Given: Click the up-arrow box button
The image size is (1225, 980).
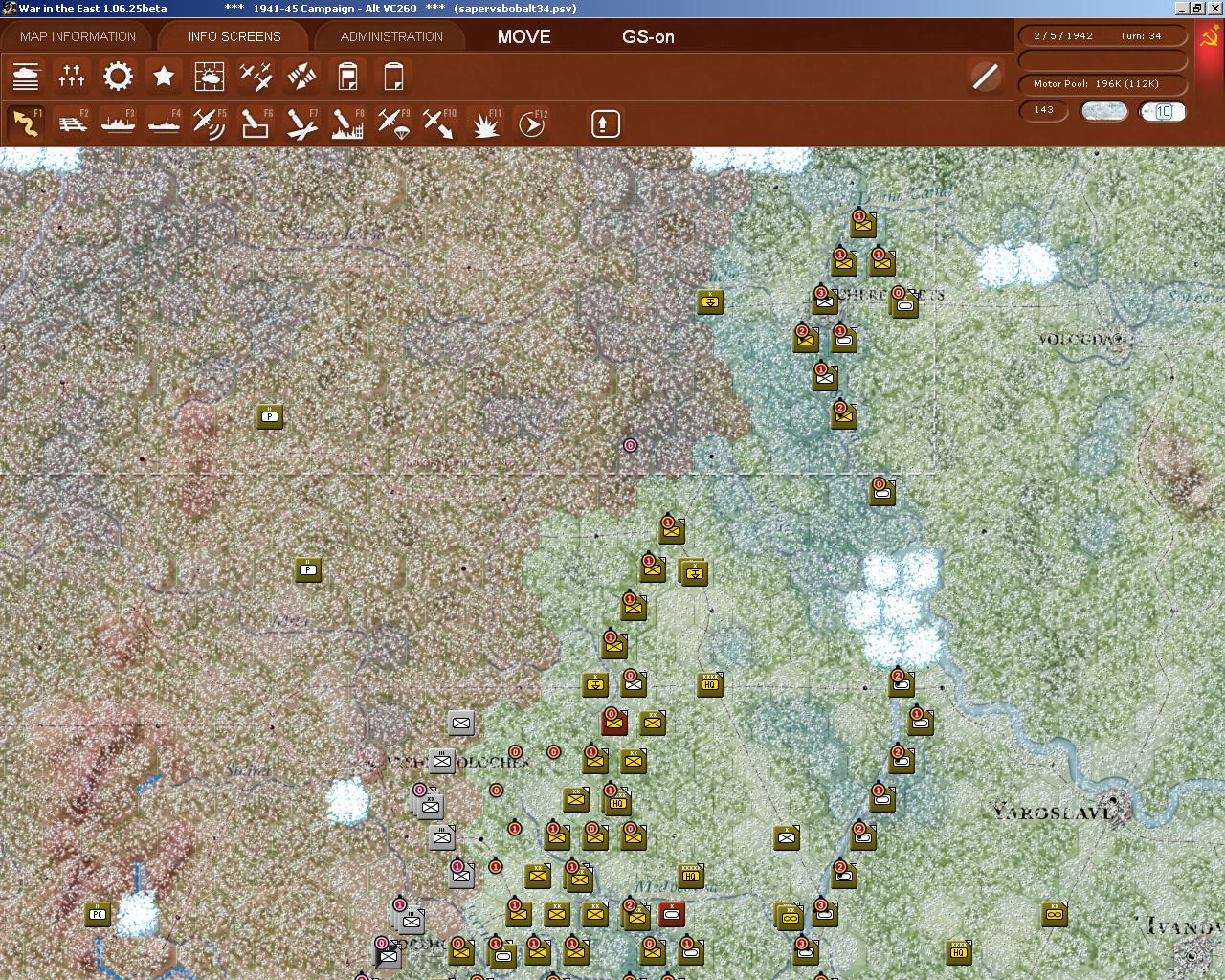Looking at the screenshot, I should [x=606, y=123].
